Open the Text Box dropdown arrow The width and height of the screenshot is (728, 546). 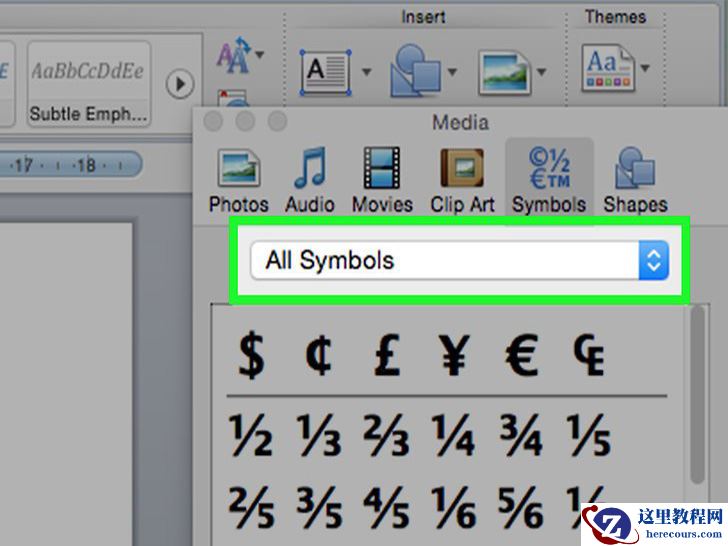[367, 72]
